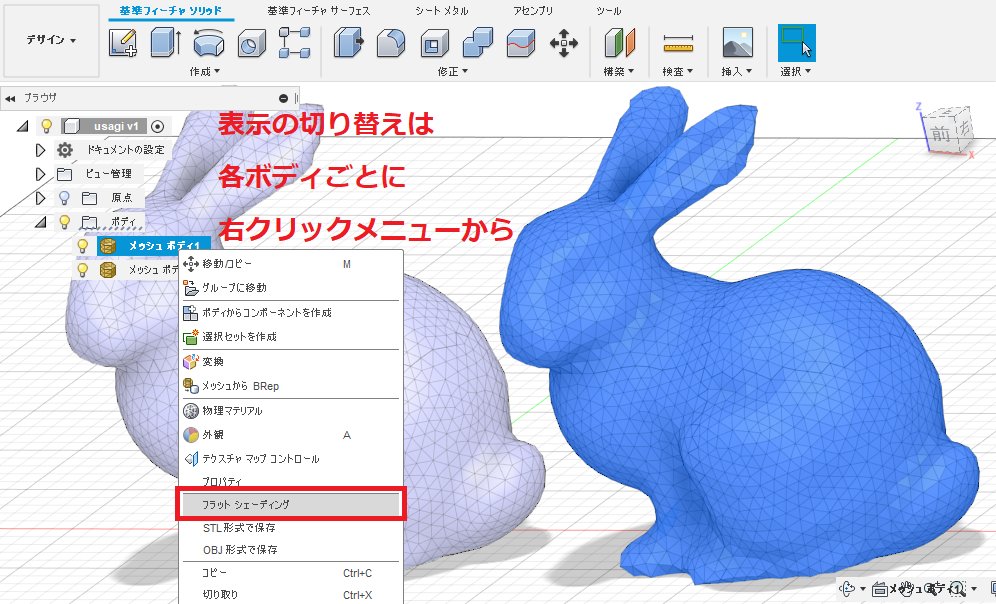Open the 検査 dropdown menu
The height and width of the screenshot is (604, 996).
pos(677,71)
